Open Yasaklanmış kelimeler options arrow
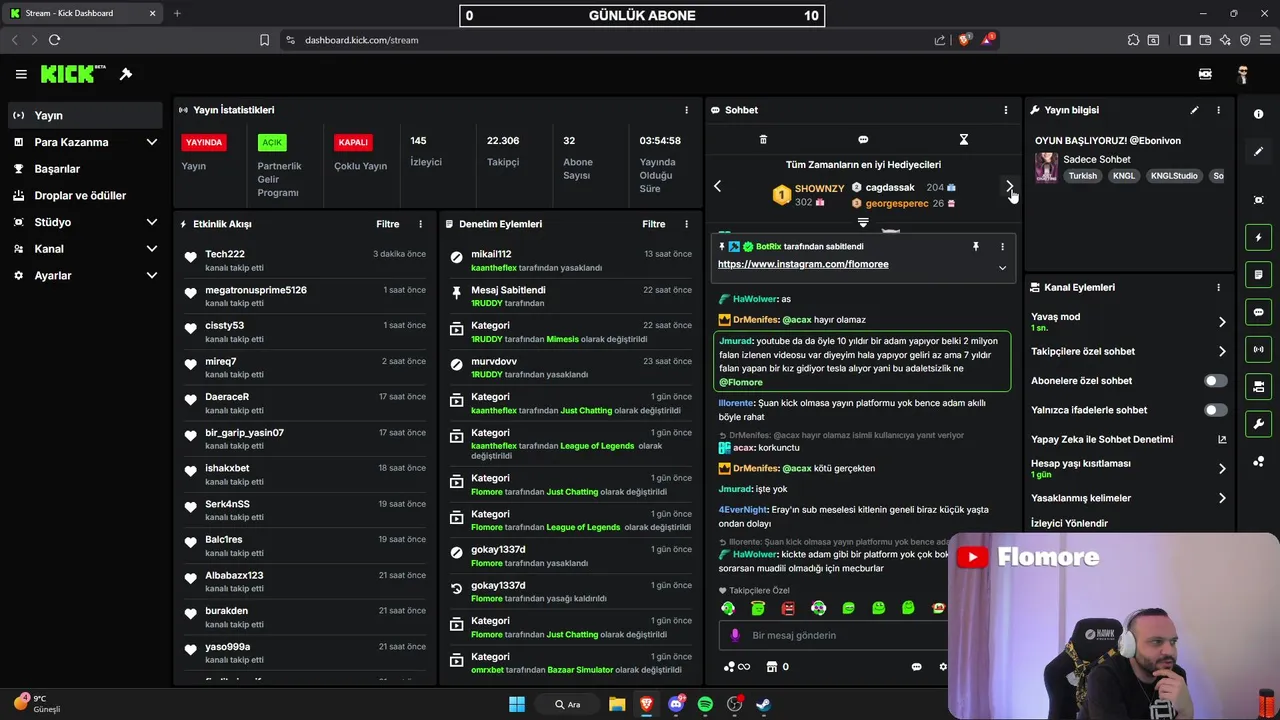This screenshot has width=1280, height=720. 1221,498
